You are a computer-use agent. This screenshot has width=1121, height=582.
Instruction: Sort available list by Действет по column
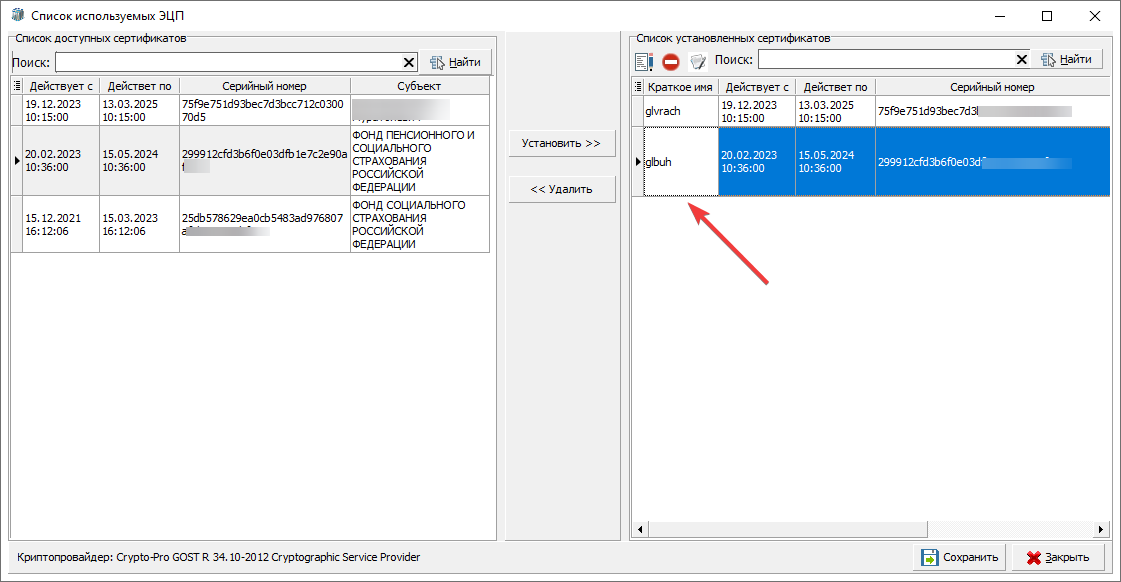coord(139,86)
